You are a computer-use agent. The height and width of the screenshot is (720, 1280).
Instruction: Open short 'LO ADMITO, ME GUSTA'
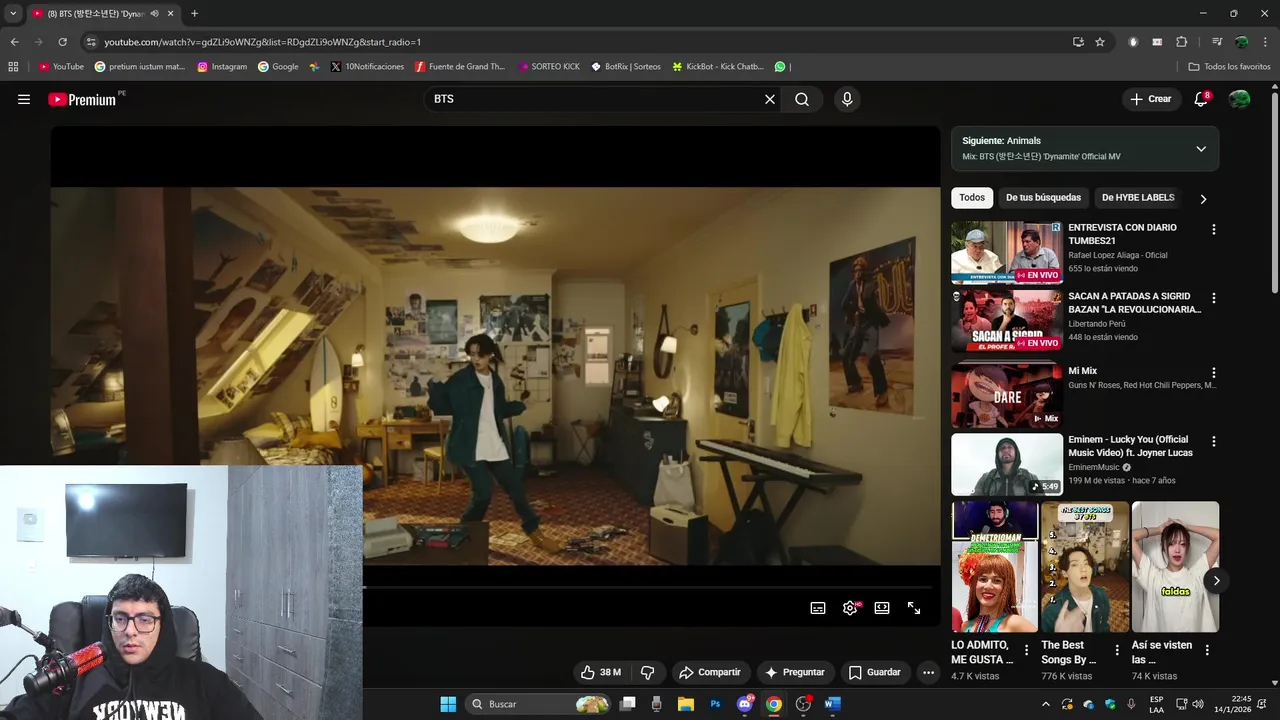994,567
